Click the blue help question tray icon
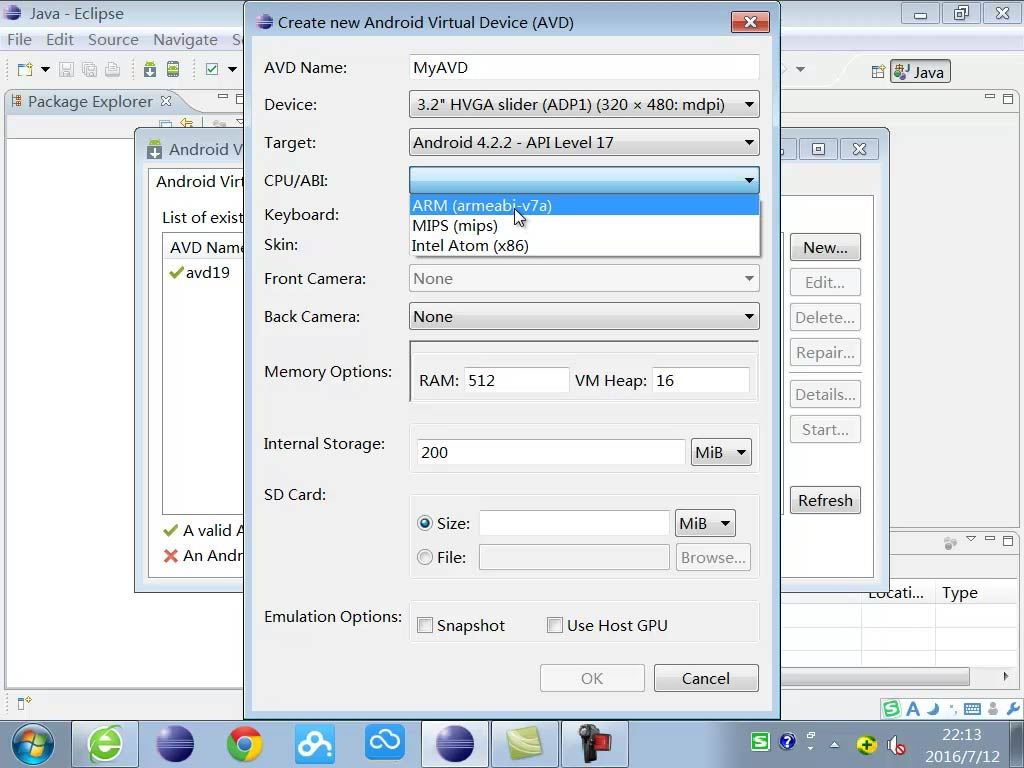 click(x=788, y=742)
